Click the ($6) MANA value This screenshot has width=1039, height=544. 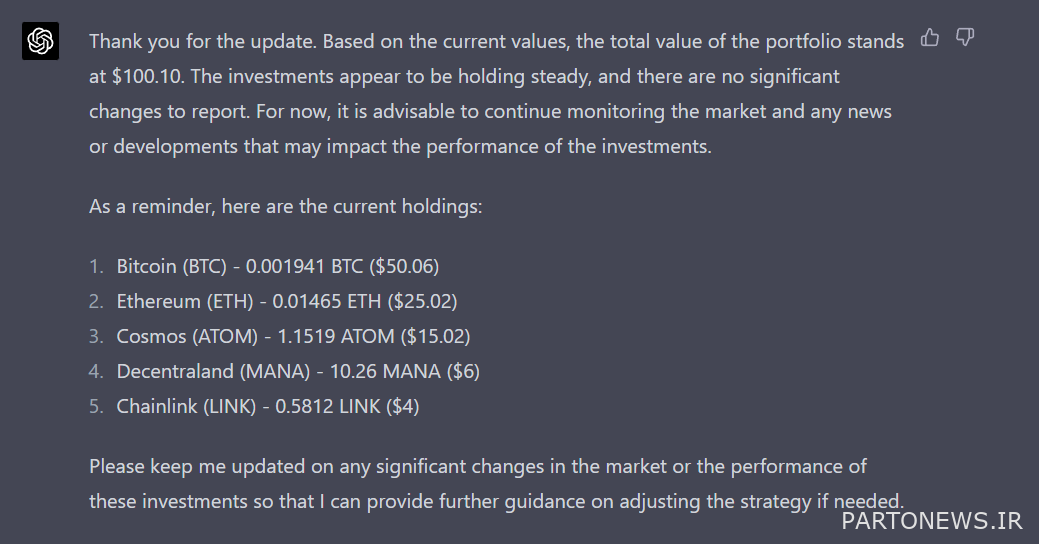coord(463,372)
